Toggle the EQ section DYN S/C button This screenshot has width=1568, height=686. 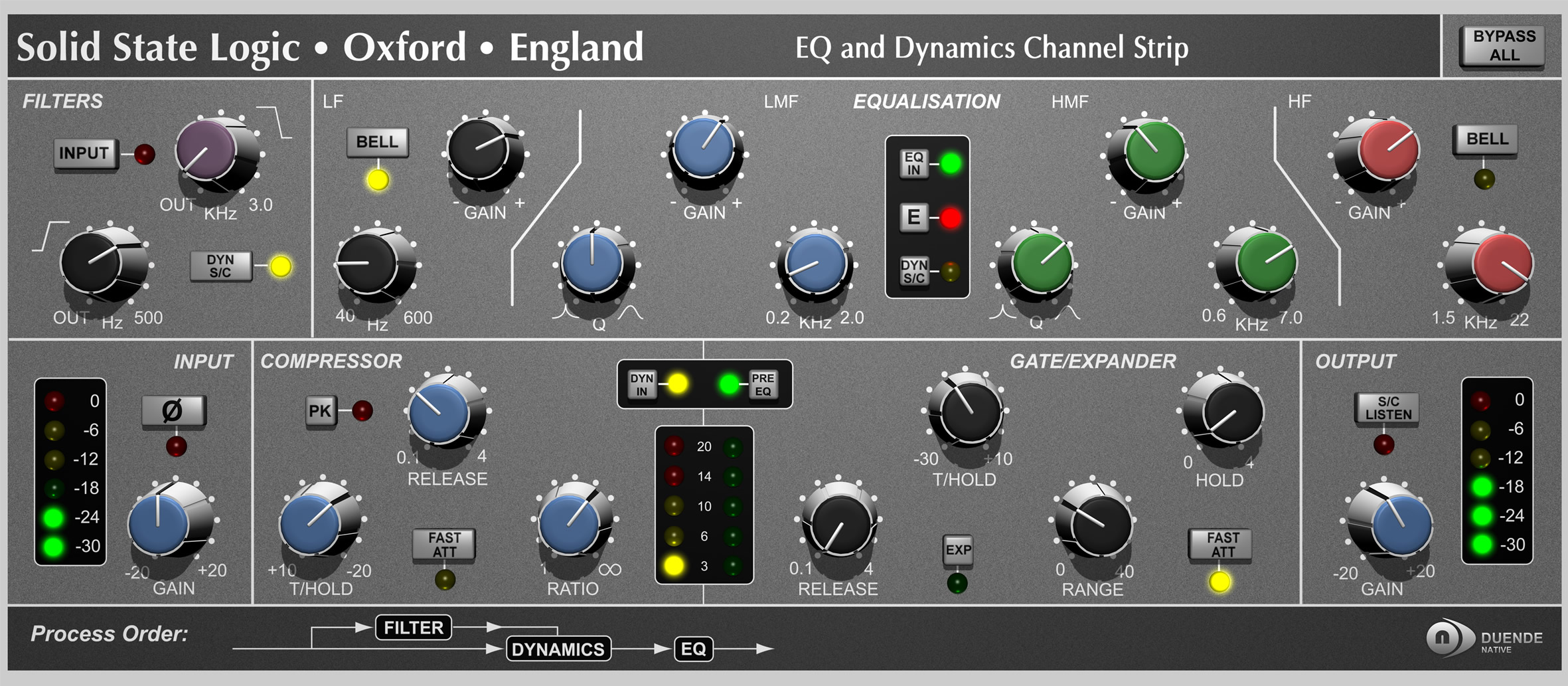(913, 272)
